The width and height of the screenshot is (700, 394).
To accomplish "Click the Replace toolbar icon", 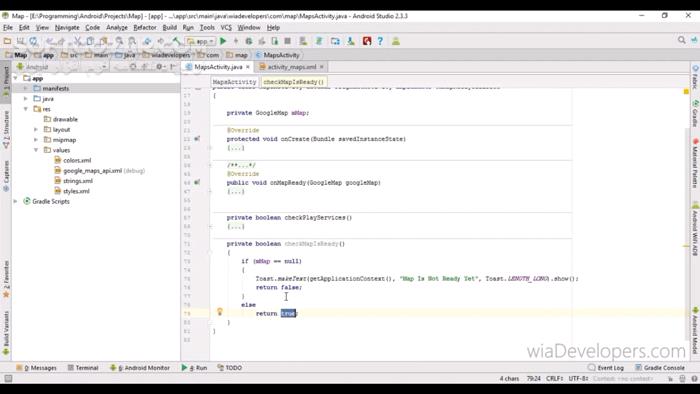I will click(132, 41).
